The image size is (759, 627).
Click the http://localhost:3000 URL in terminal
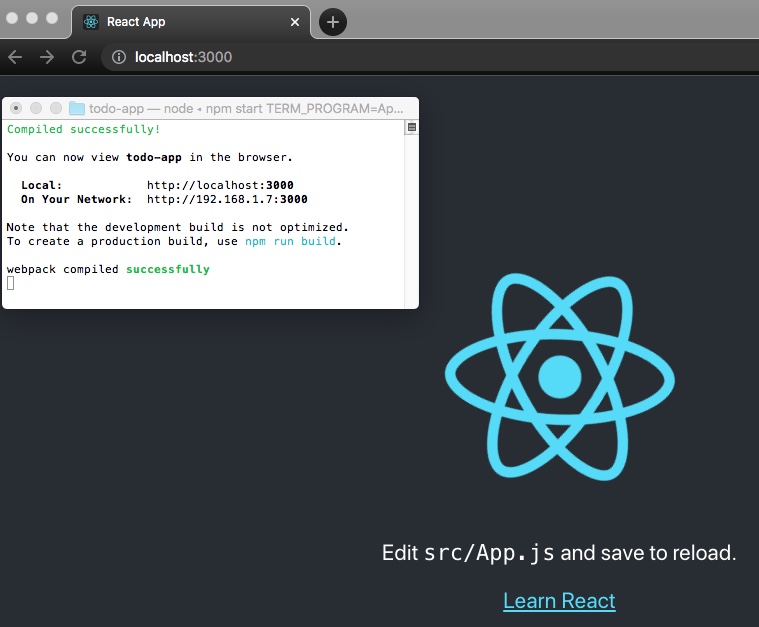[220, 185]
